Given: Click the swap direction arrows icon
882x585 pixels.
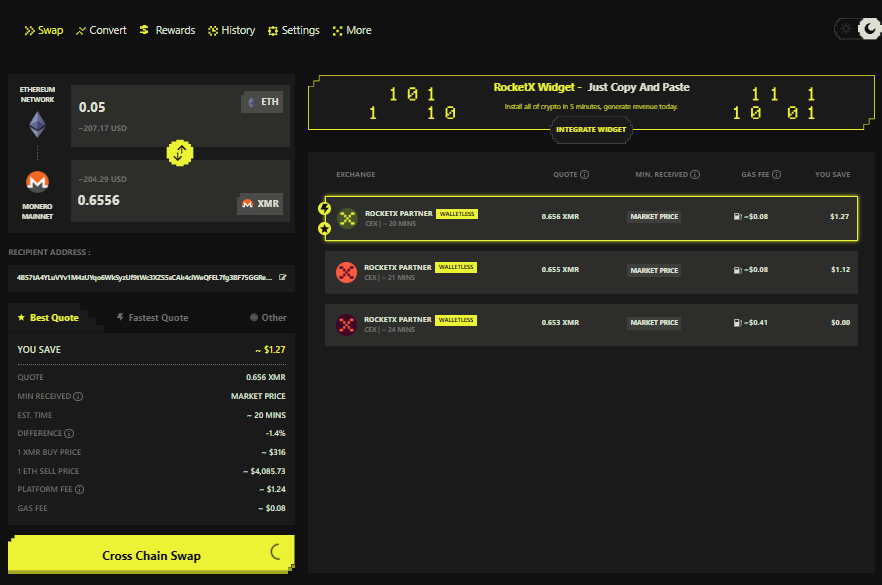Looking at the screenshot, I should click(179, 153).
